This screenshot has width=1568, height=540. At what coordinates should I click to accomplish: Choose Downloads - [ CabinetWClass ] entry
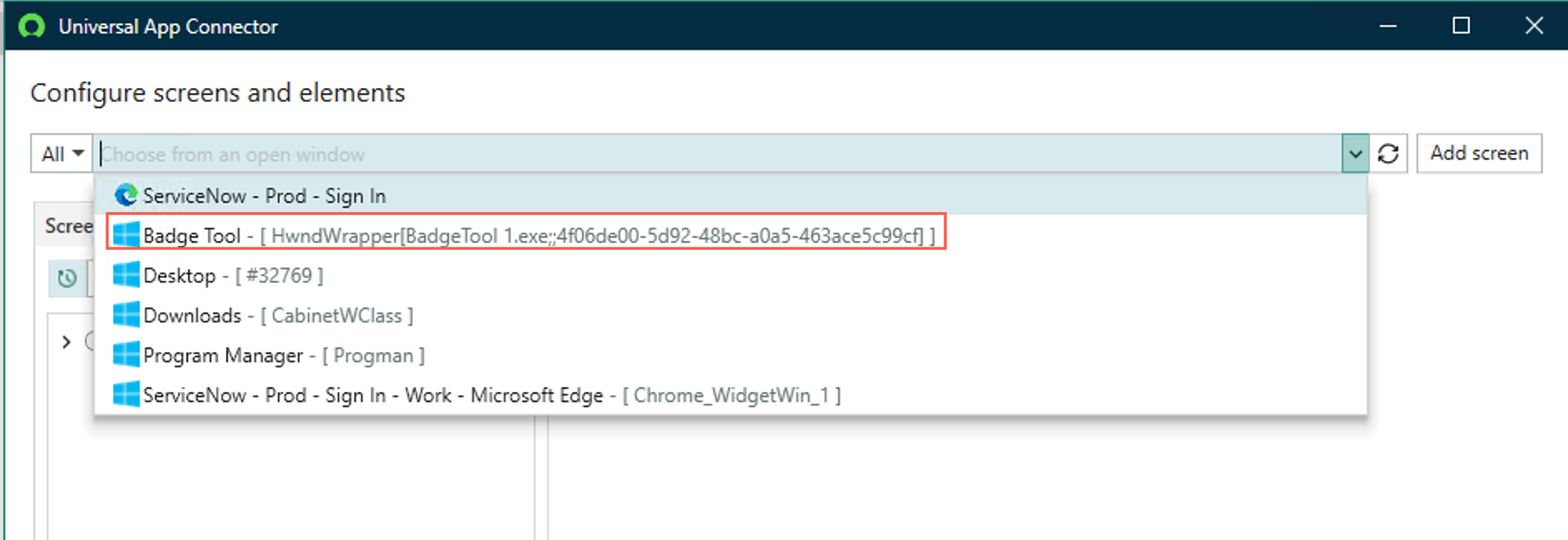click(x=731, y=315)
